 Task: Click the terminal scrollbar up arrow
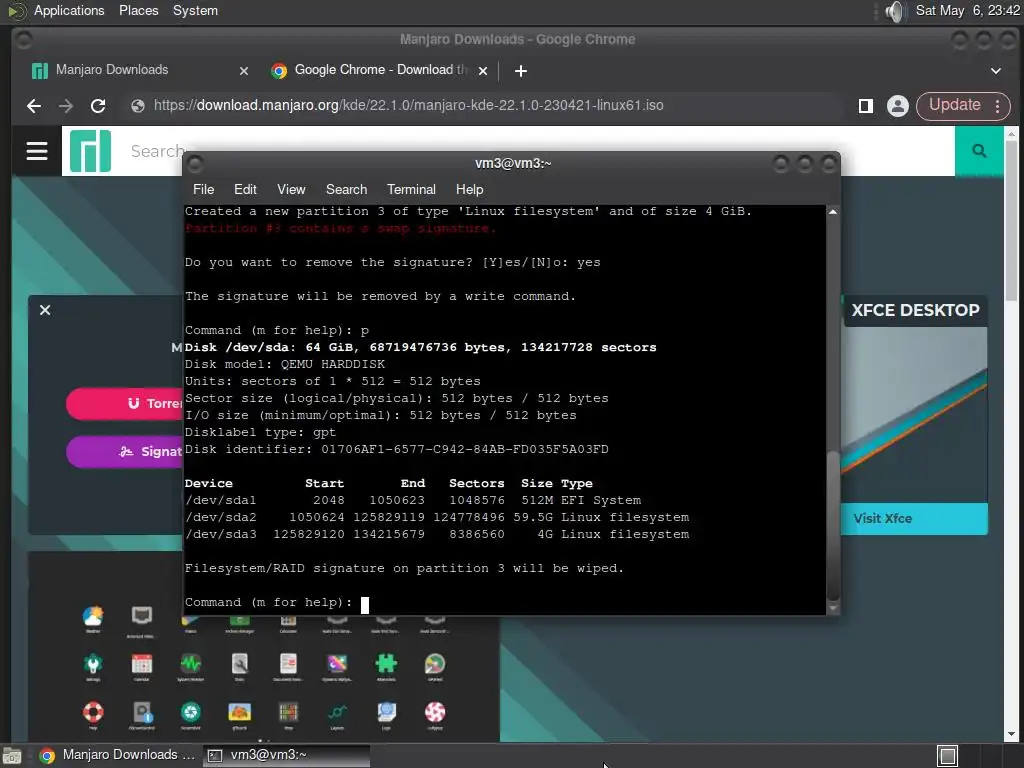[x=833, y=212]
